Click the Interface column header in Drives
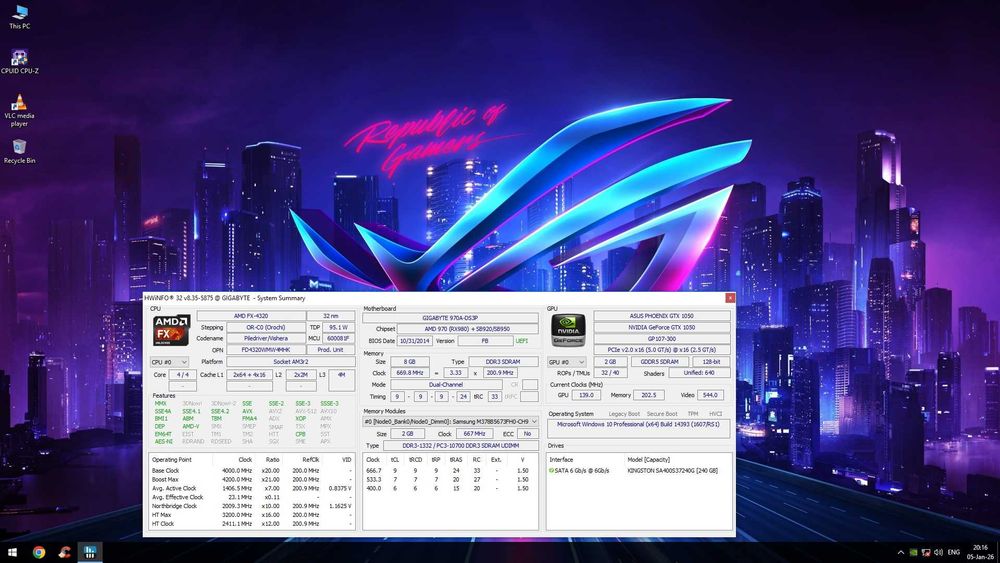1000x563 pixels. (561, 460)
